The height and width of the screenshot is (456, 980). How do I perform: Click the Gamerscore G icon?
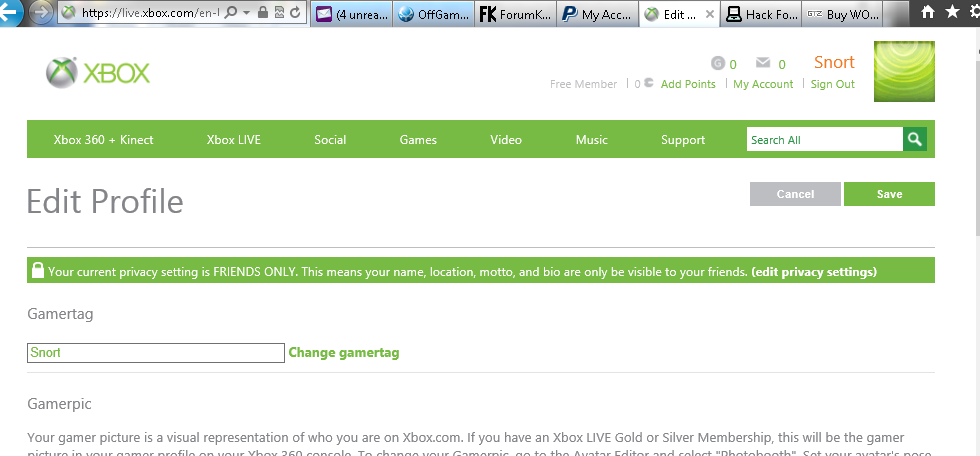pyautogui.click(x=718, y=63)
